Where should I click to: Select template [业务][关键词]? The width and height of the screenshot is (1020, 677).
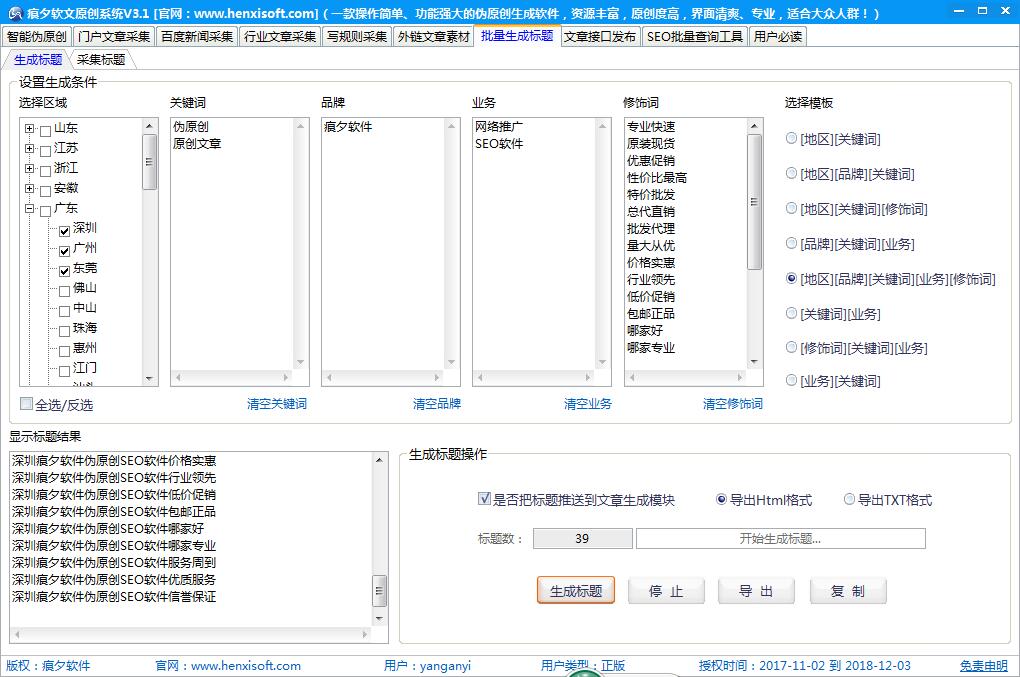[x=791, y=380]
